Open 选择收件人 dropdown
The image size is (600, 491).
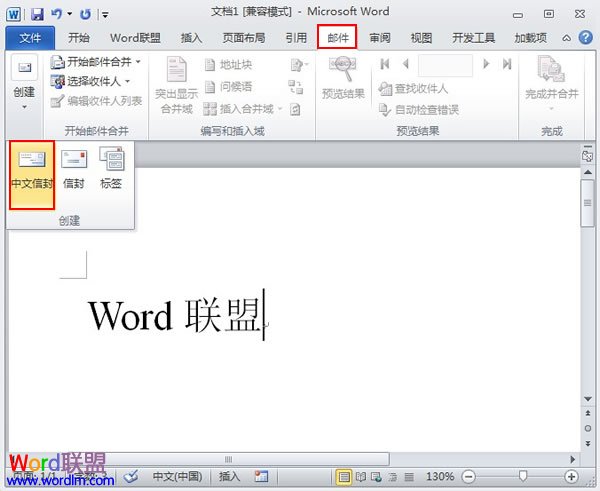pyautogui.click(x=90, y=81)
